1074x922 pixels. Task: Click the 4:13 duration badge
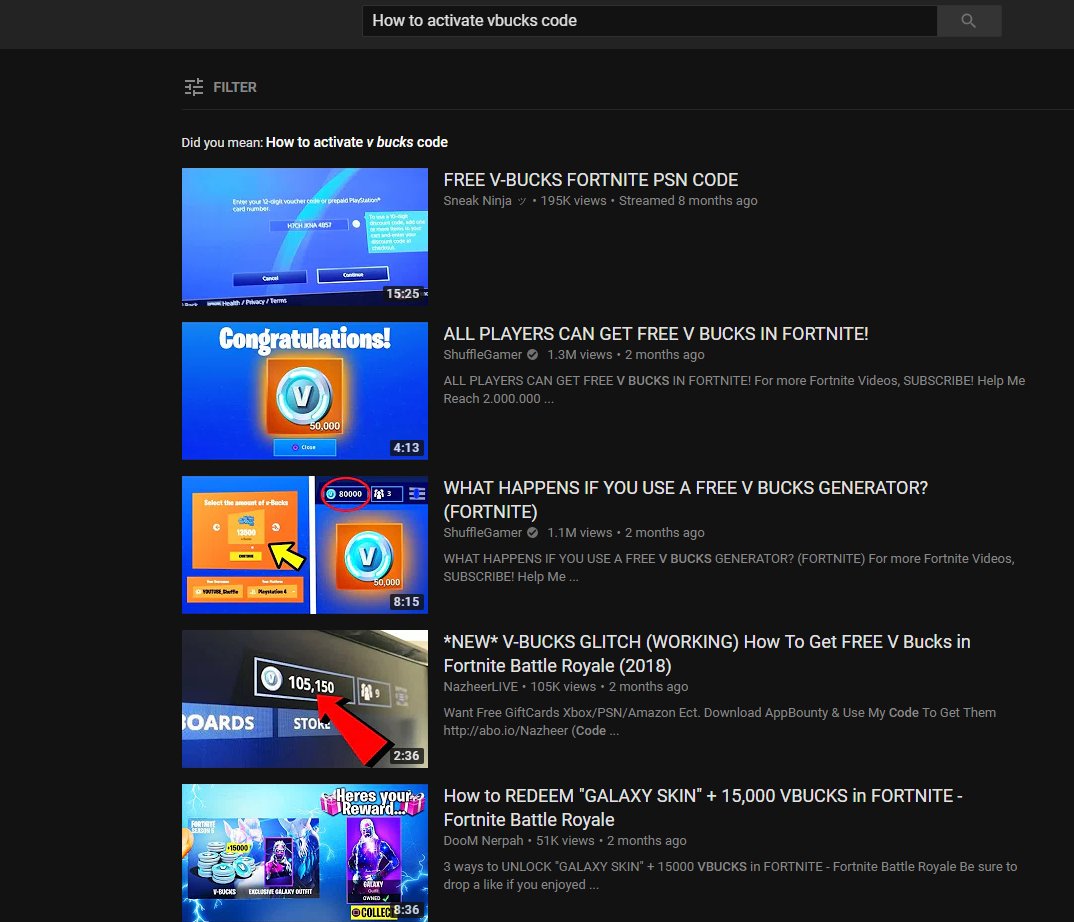pyautogui.click(x=406, y=447)
